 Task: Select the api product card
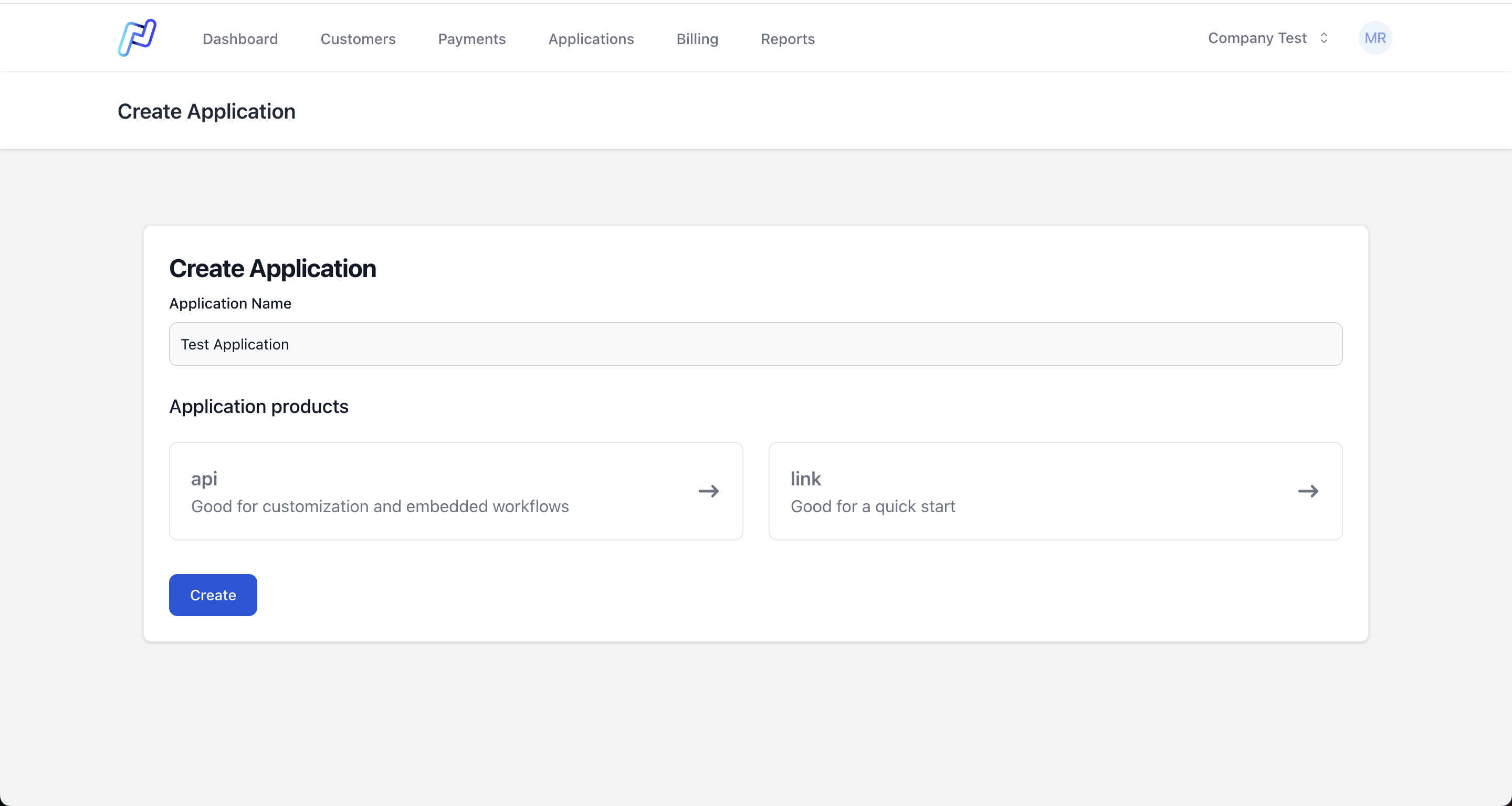click(x=456, y=491)
